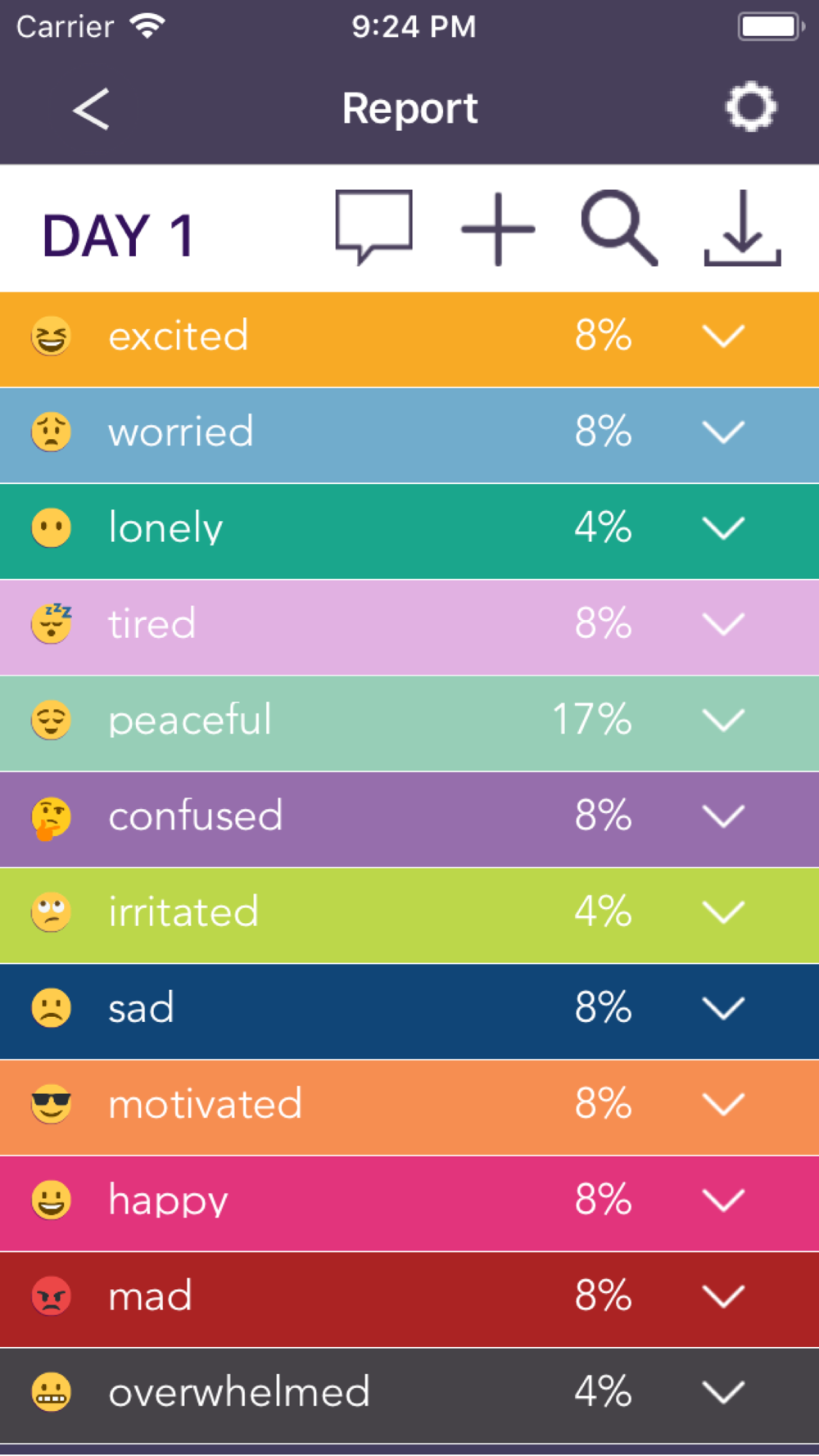
Task: Tap the download export icon
Action: tap(742, 228)
